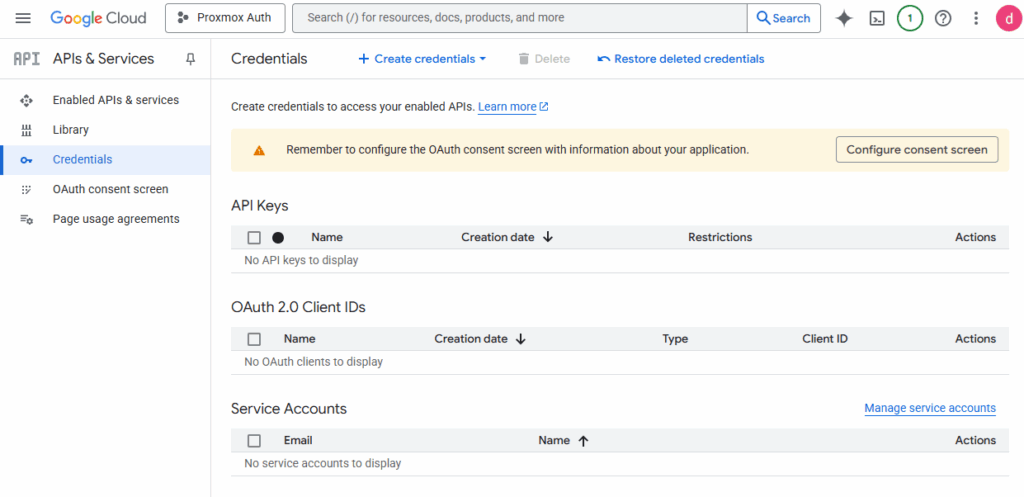
Task: Click the plus icon of Create credentials
Action: pos(364,59)
